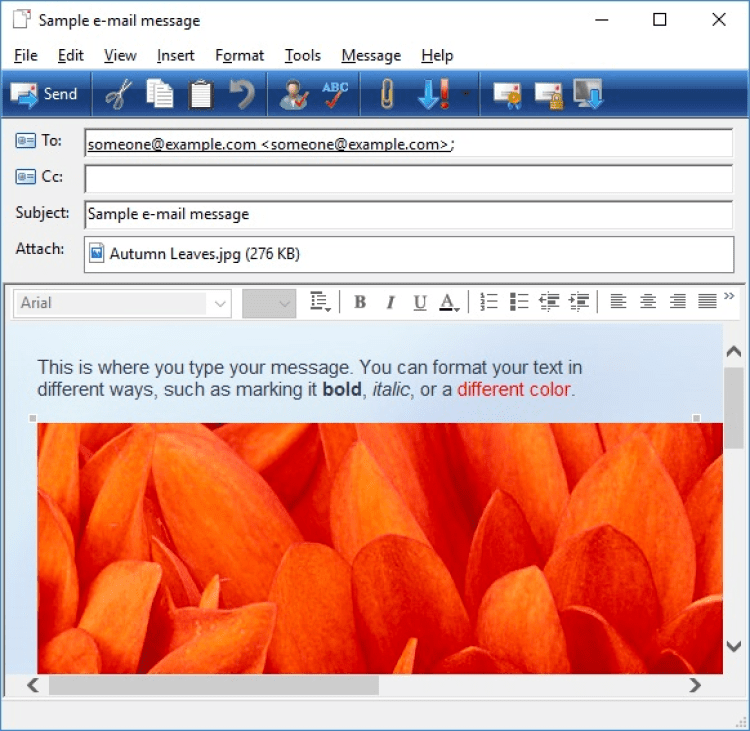Click the Work Offline monitor icon
750x731 pixels.
[x=588, y=94]
